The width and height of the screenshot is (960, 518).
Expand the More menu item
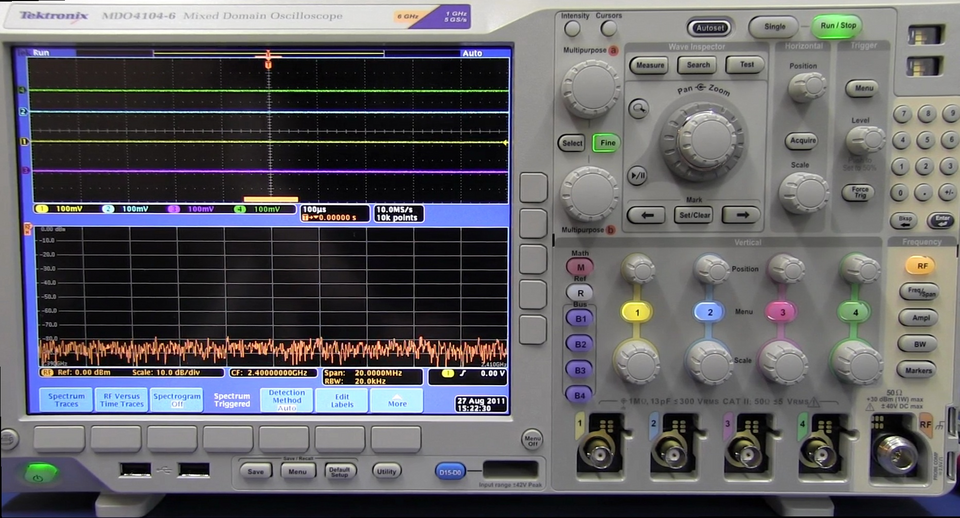tap(397, 400)
